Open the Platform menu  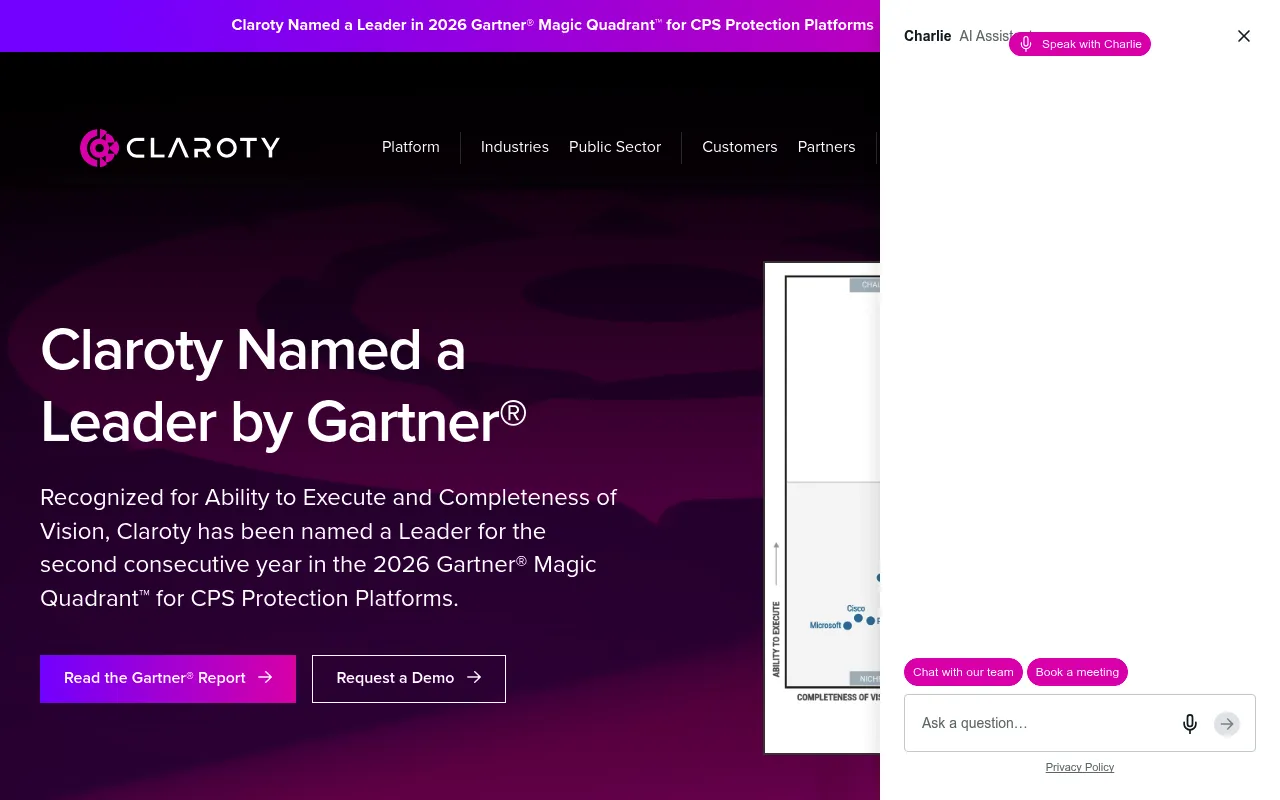click(x=411, y=147)
